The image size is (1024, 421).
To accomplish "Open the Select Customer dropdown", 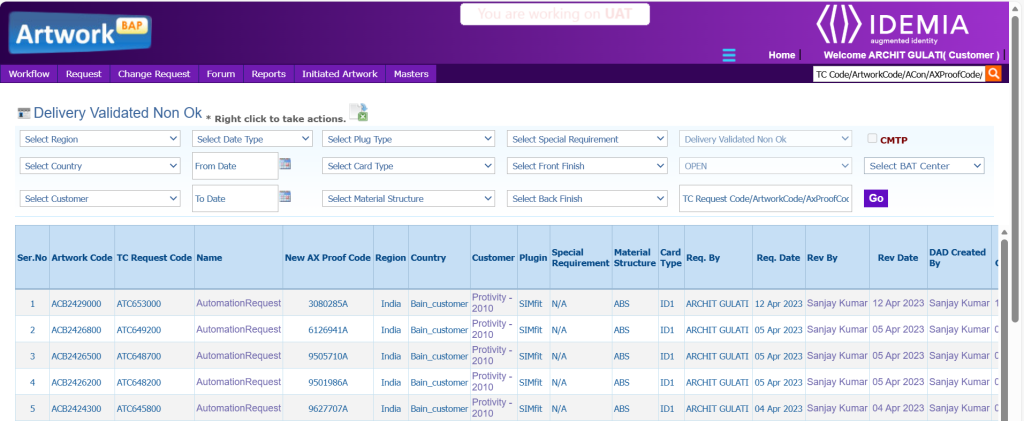I will click(100, 199).
